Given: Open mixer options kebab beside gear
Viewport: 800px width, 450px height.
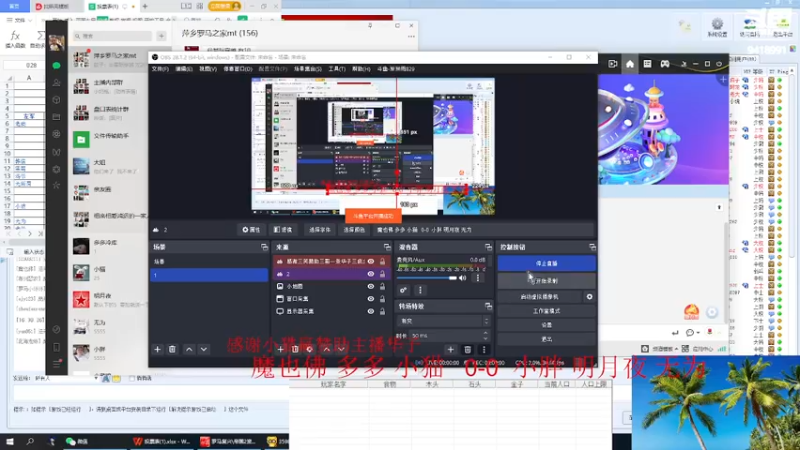Looking at the screenshot, I should 420,290.
